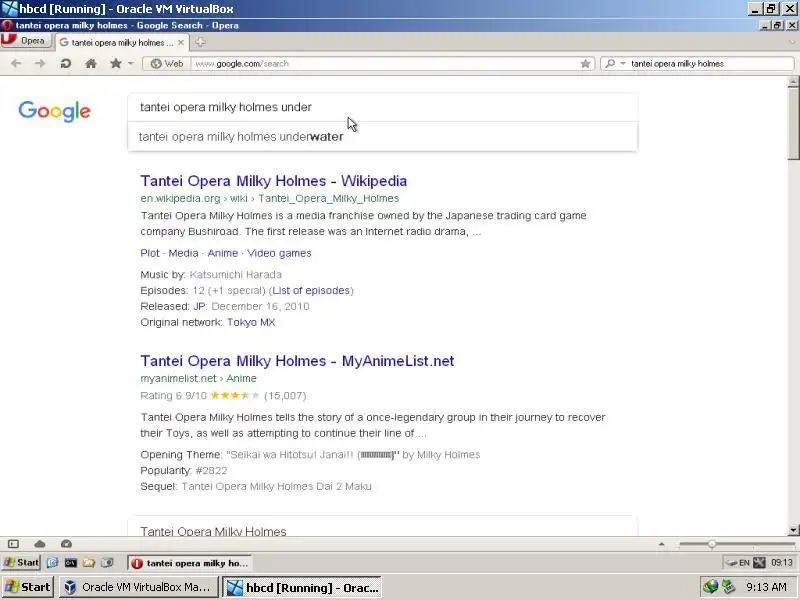Open Tantei Opera Milky Holmes - MyAnimeList.net result
Viewport: 800px width, 600px height.
pos(297,361)
